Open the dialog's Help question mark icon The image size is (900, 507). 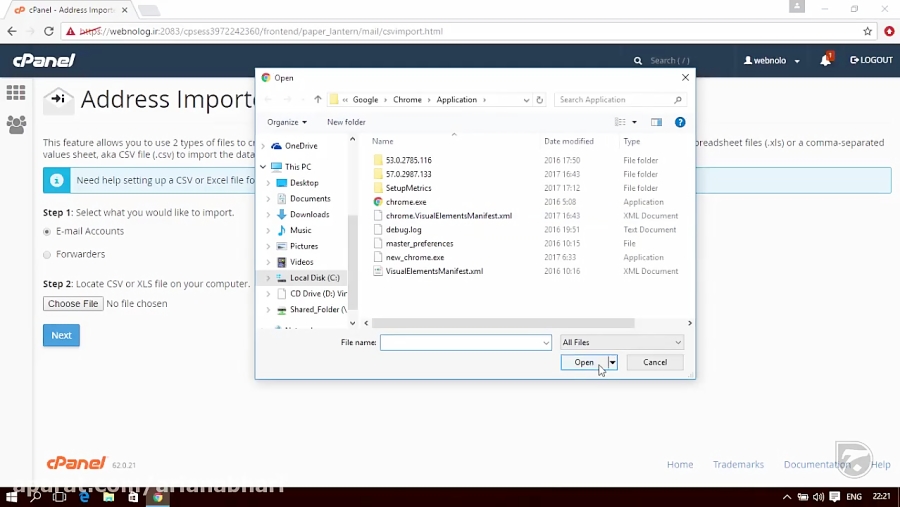pos(680,122)
